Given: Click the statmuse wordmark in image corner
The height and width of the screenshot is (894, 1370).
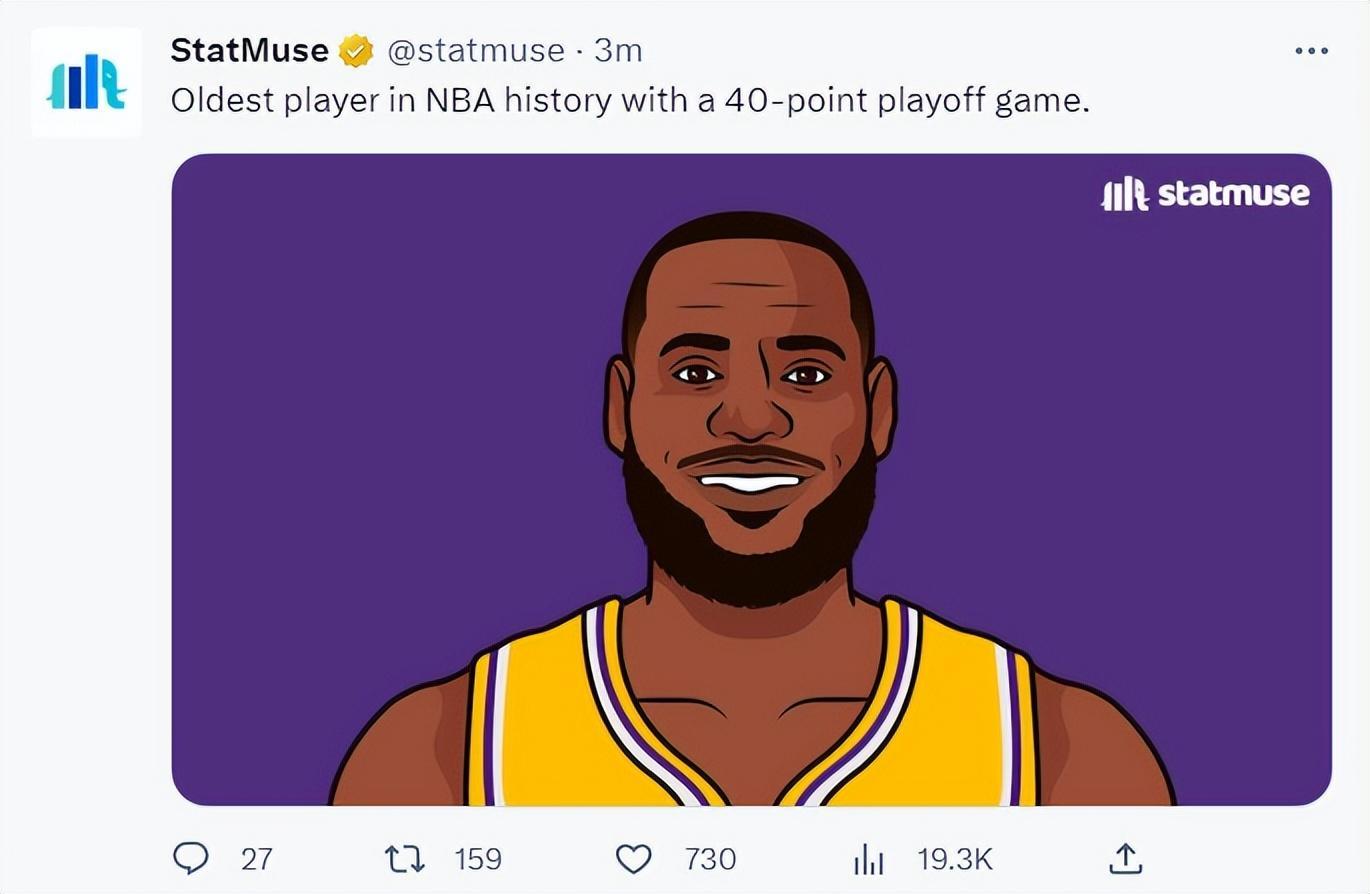Looking at the screenshot, I should (1232, 193).
